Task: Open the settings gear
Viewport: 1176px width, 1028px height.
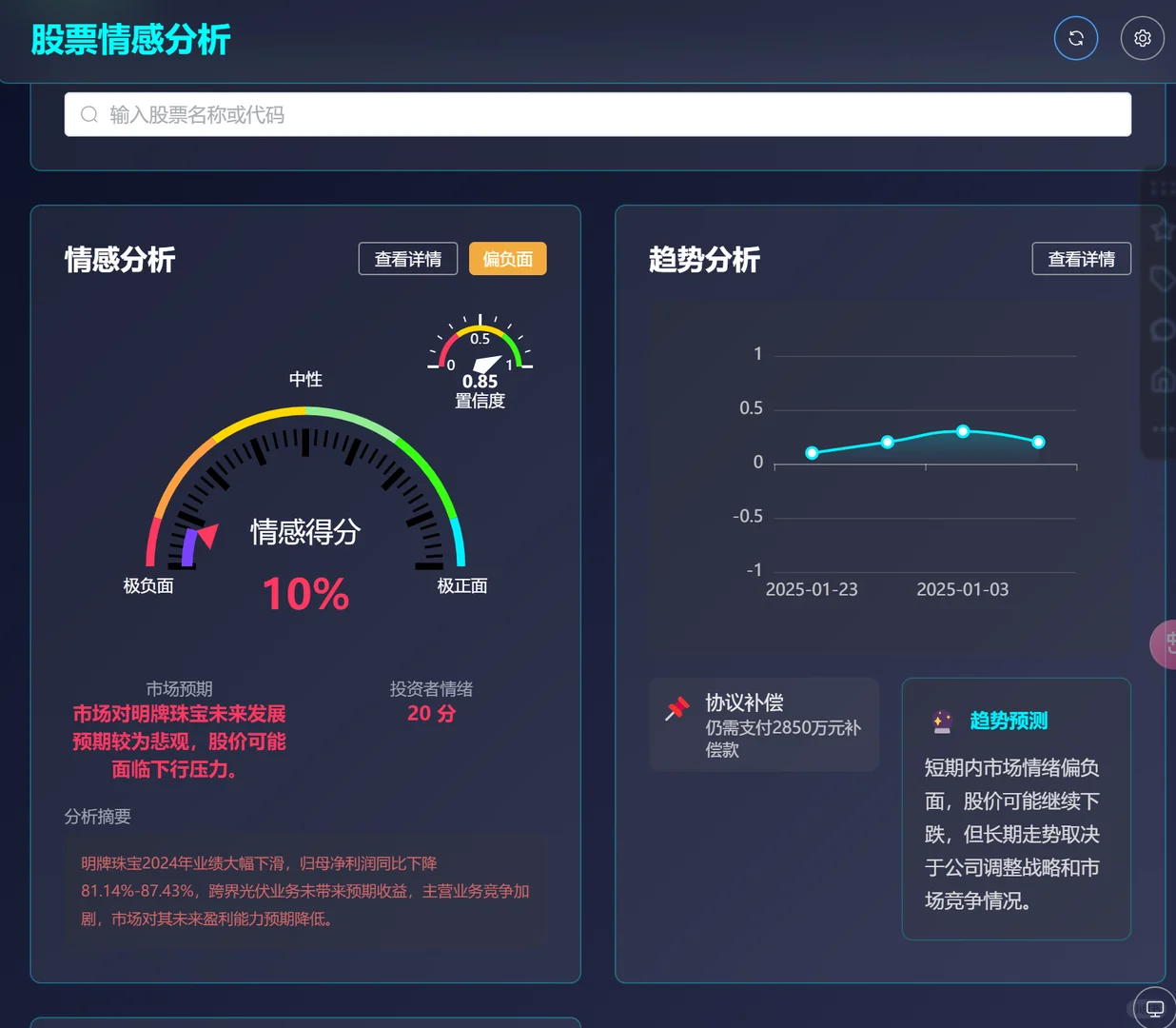Action: pyautogui.click(x=1142, y=38)
